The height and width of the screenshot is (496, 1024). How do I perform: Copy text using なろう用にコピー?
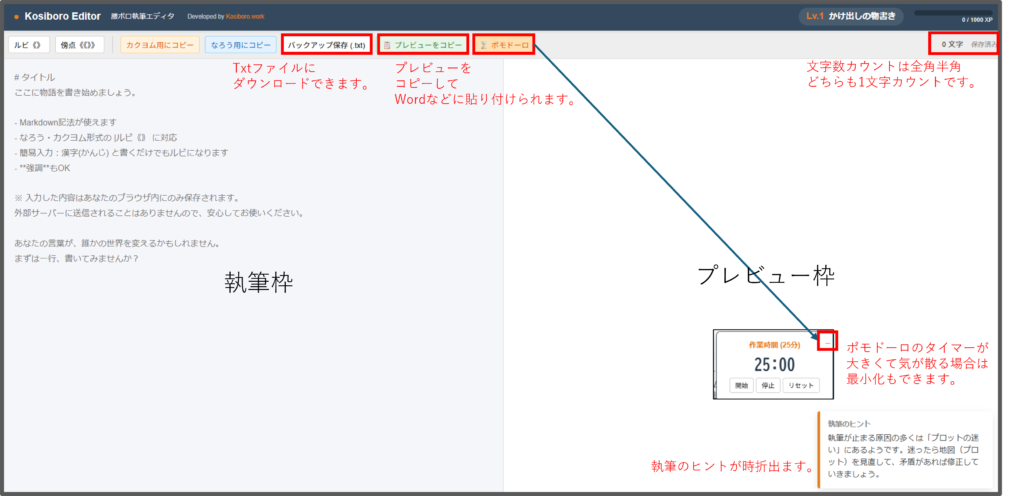240,45
